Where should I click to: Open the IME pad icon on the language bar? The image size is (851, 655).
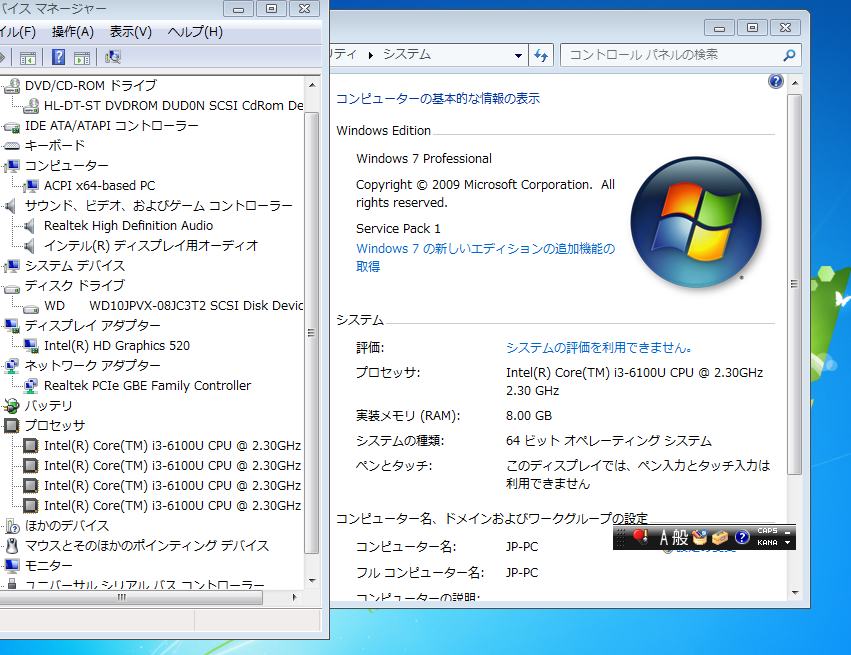tap(700, 537)
